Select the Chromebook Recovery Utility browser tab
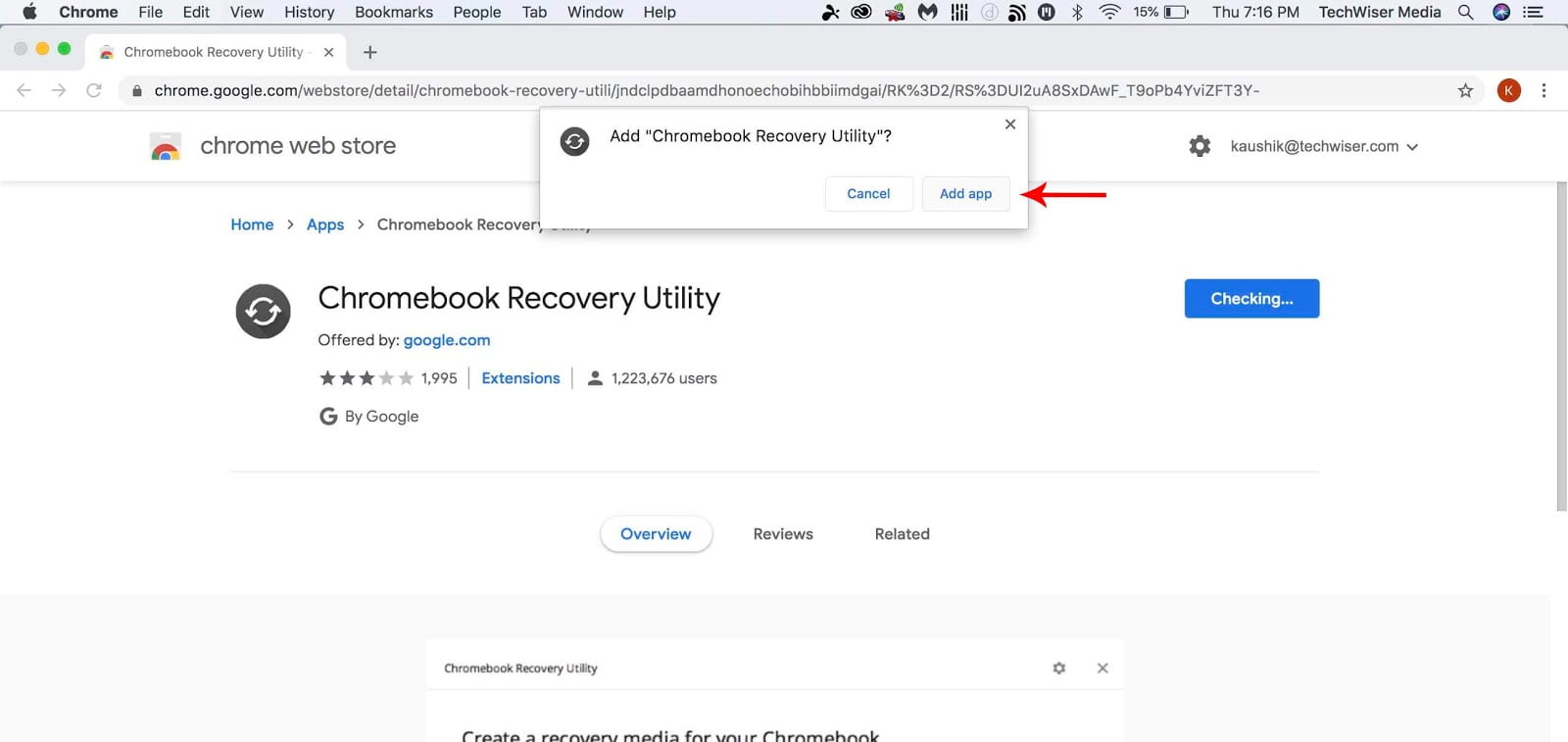The image size is (1568, 742). [x=216, y=52]
